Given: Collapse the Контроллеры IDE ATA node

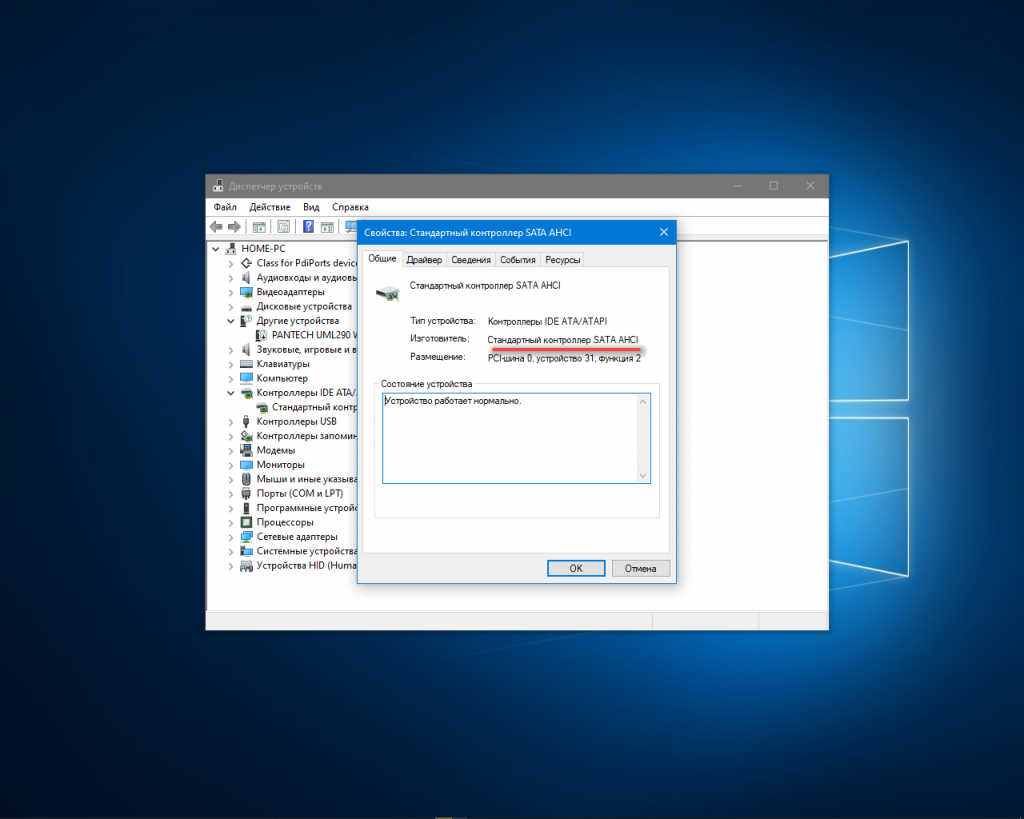Looking at the screenshot, I should [231, 393].
